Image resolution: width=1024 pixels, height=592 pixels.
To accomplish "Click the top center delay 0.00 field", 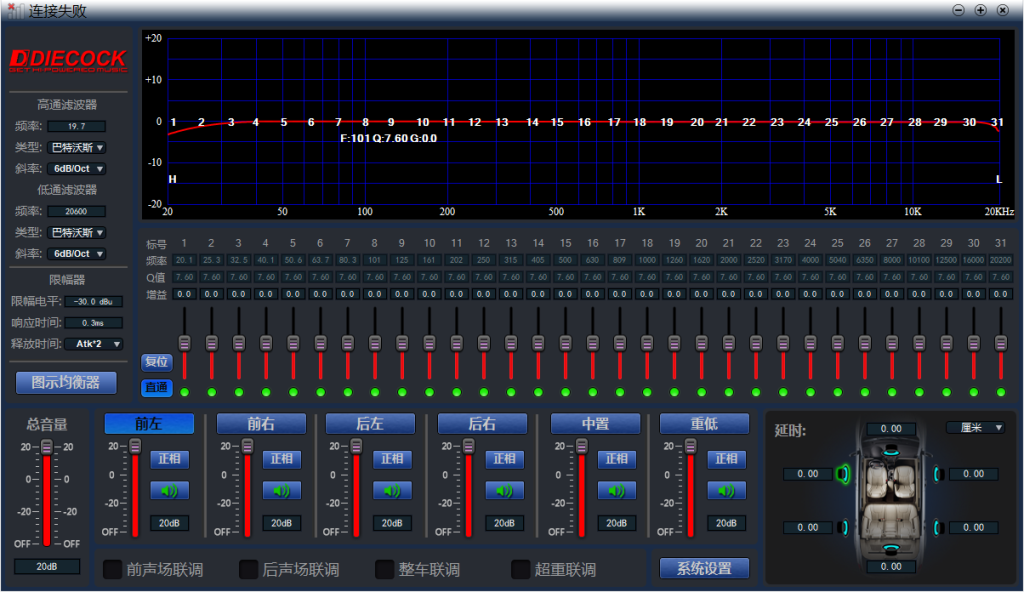I will coord(891,429).
